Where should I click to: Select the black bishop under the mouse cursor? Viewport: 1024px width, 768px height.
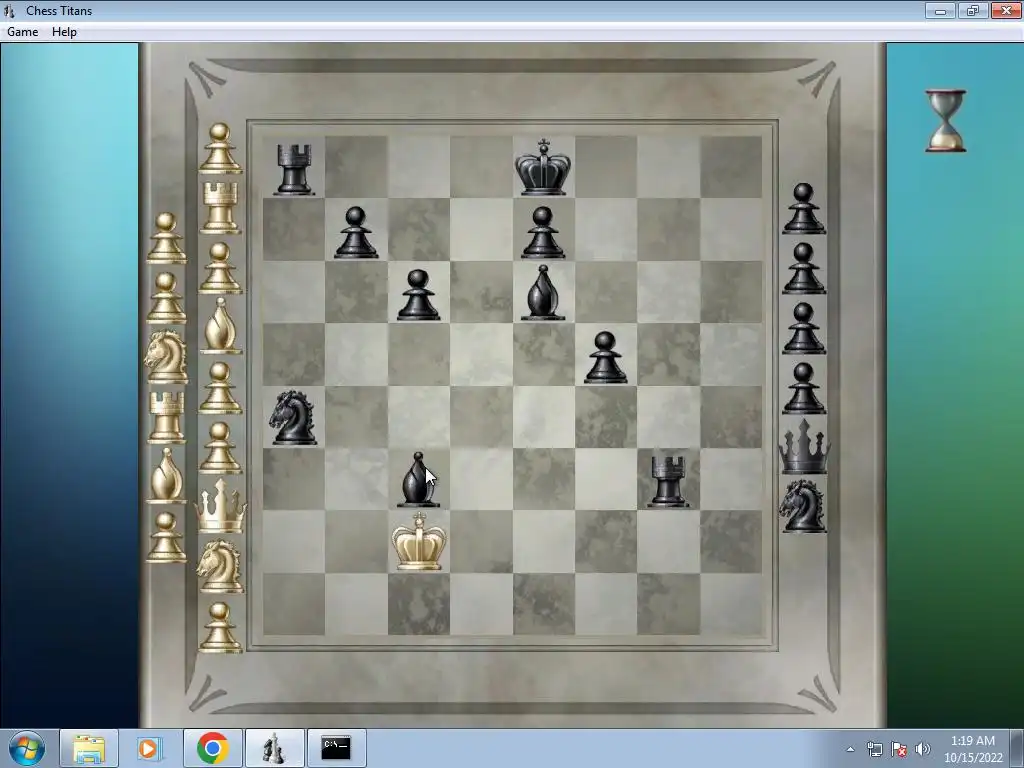click(418, 480)
